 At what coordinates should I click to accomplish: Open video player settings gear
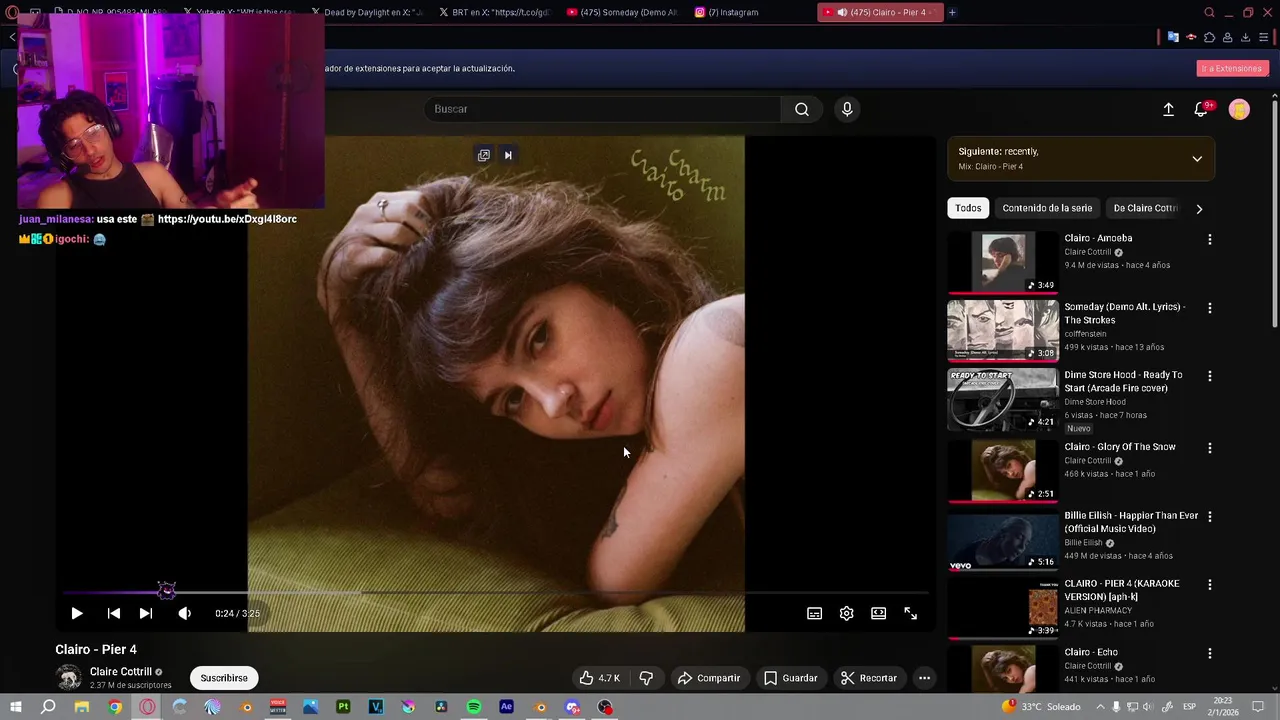coord(846,613)
